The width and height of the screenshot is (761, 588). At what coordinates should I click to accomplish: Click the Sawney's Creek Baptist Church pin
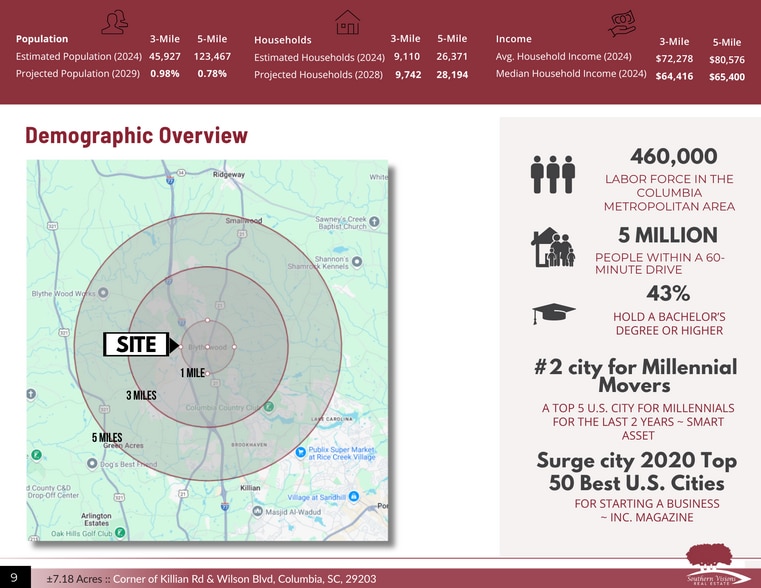point(374,222)
